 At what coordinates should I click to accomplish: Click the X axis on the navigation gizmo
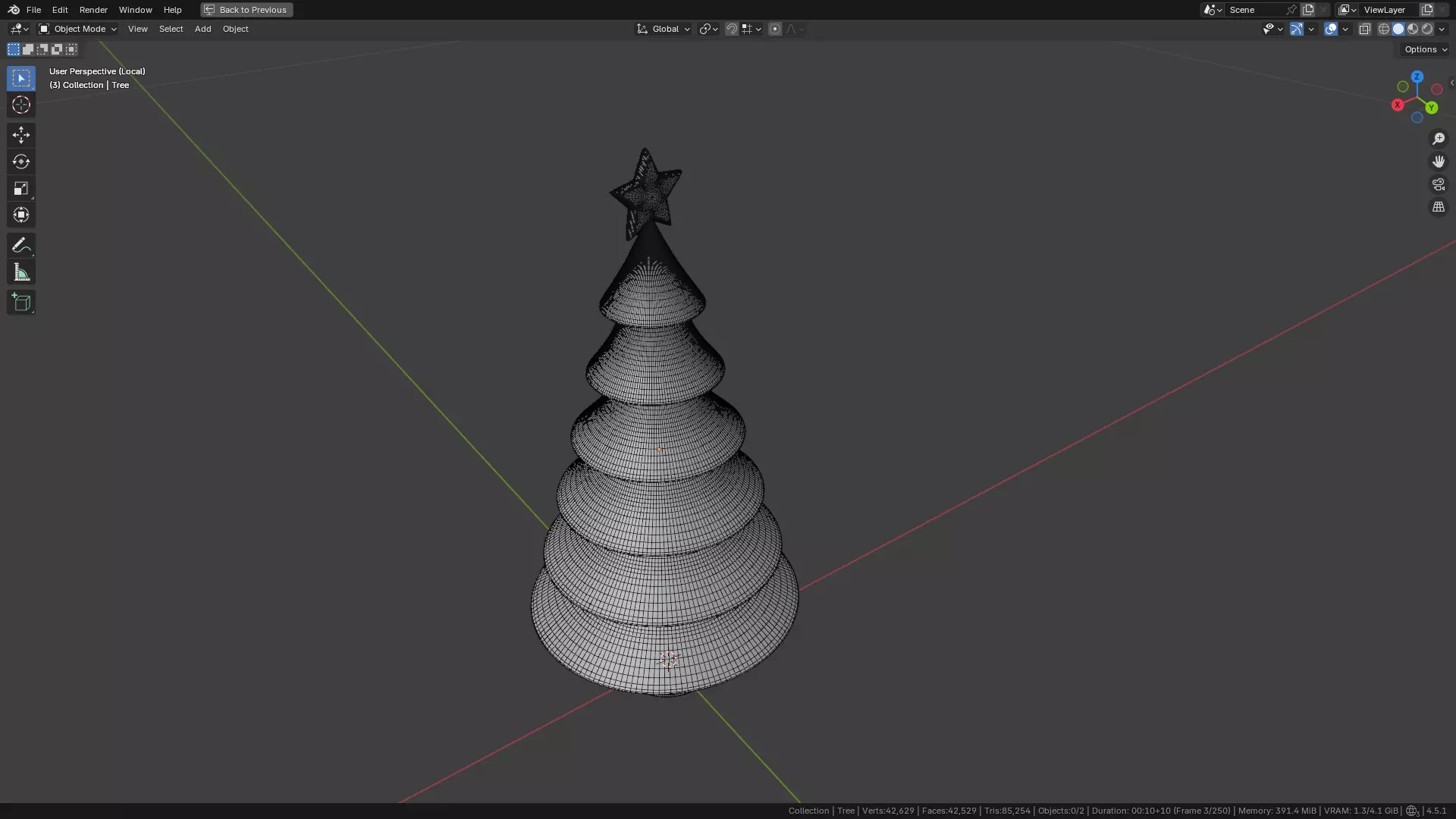click(1398, 105)
